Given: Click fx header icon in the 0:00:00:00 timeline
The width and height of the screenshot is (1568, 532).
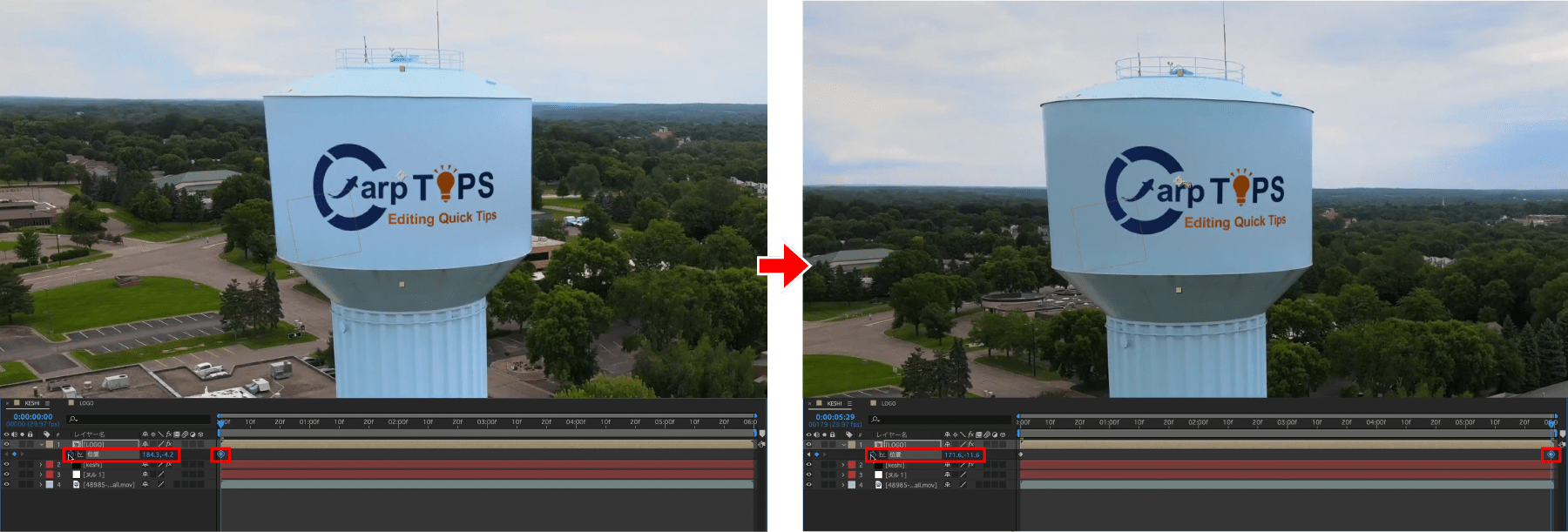Looking at the screenshot, I should point(169,434).
